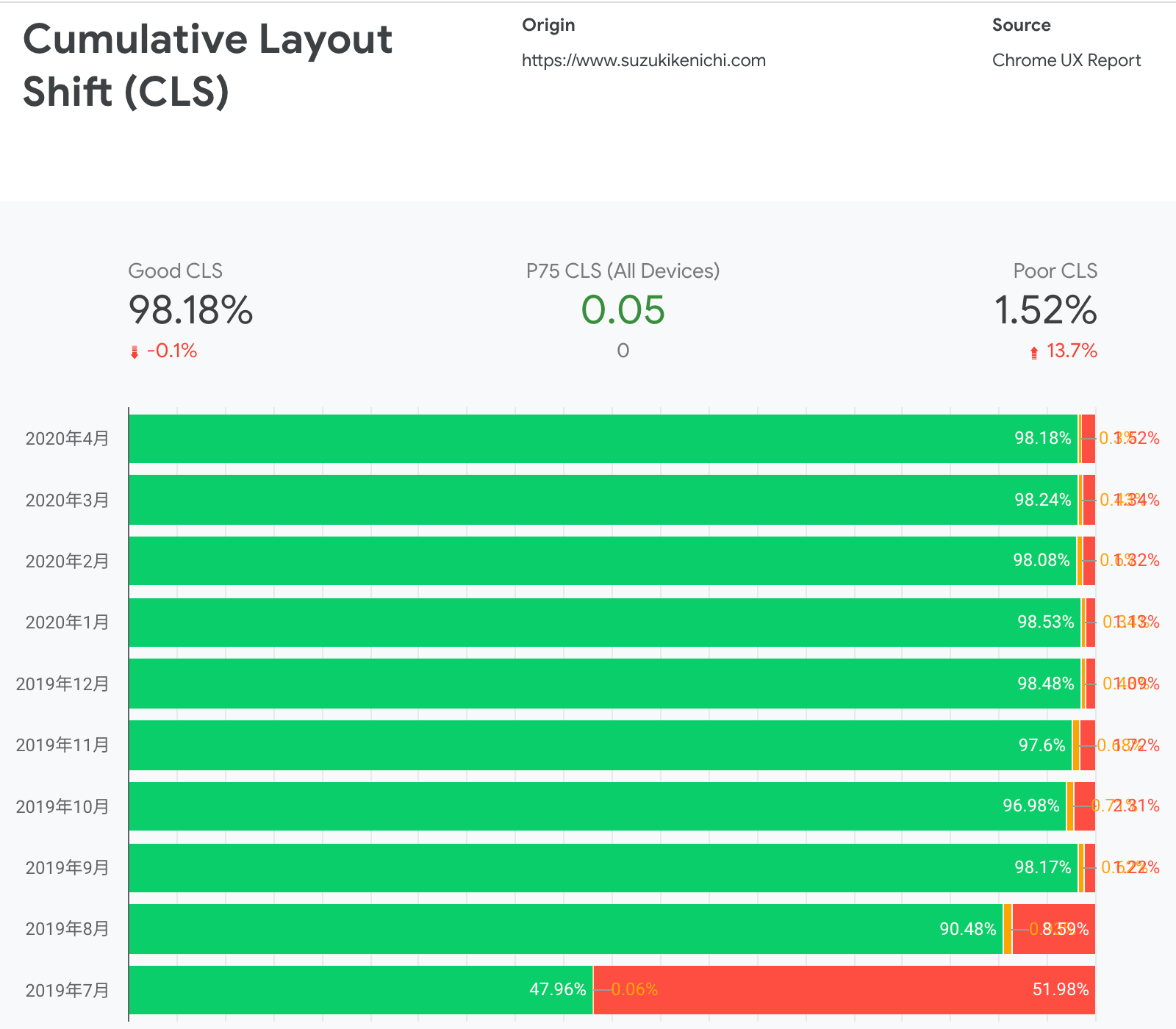The height and width of the screenshot is (1029, 1176).
Task: Click the 2019年7月 axis label
Action: 67,990
